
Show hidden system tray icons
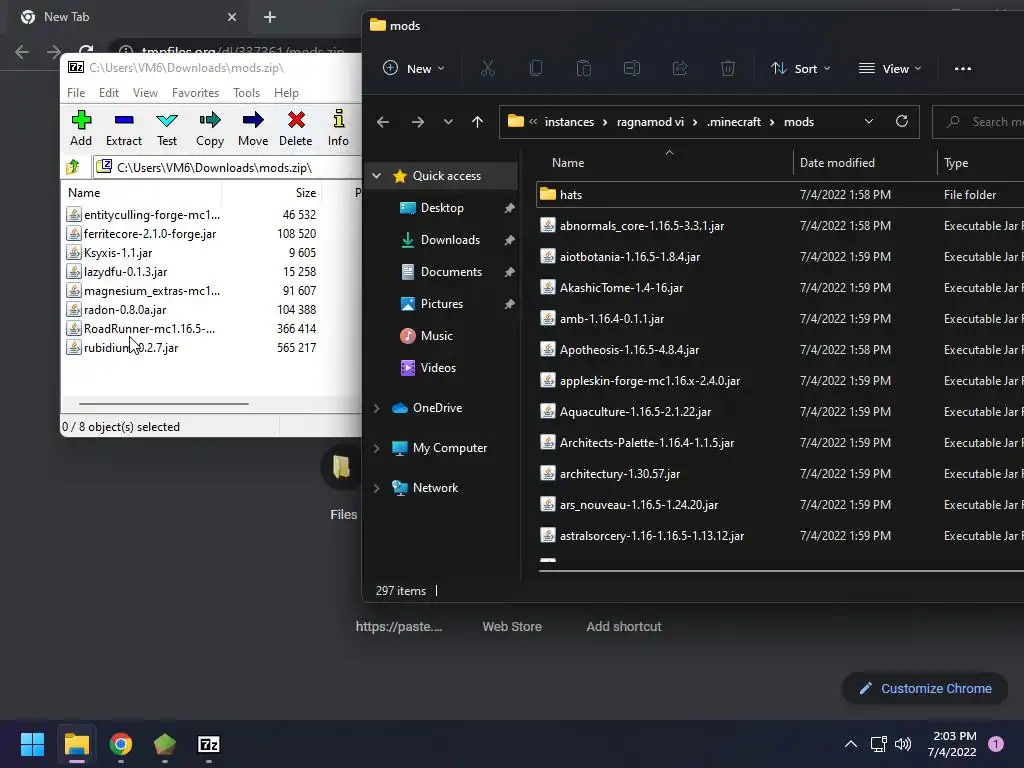[851, 744]
